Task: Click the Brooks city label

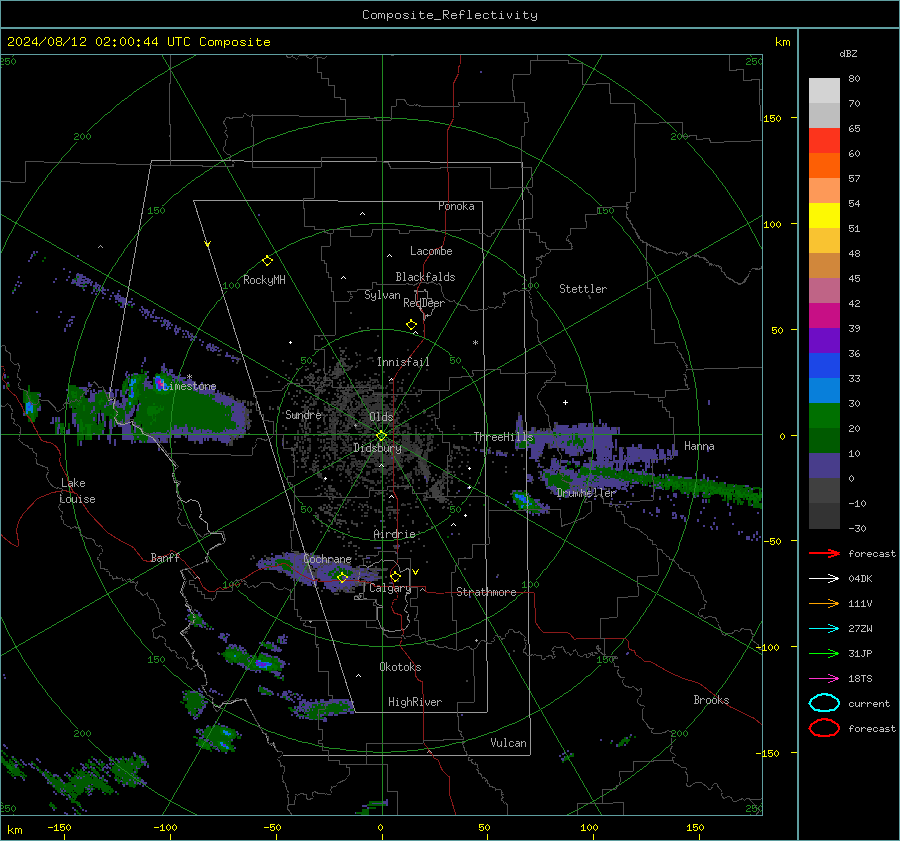Action: coord(711,700)
